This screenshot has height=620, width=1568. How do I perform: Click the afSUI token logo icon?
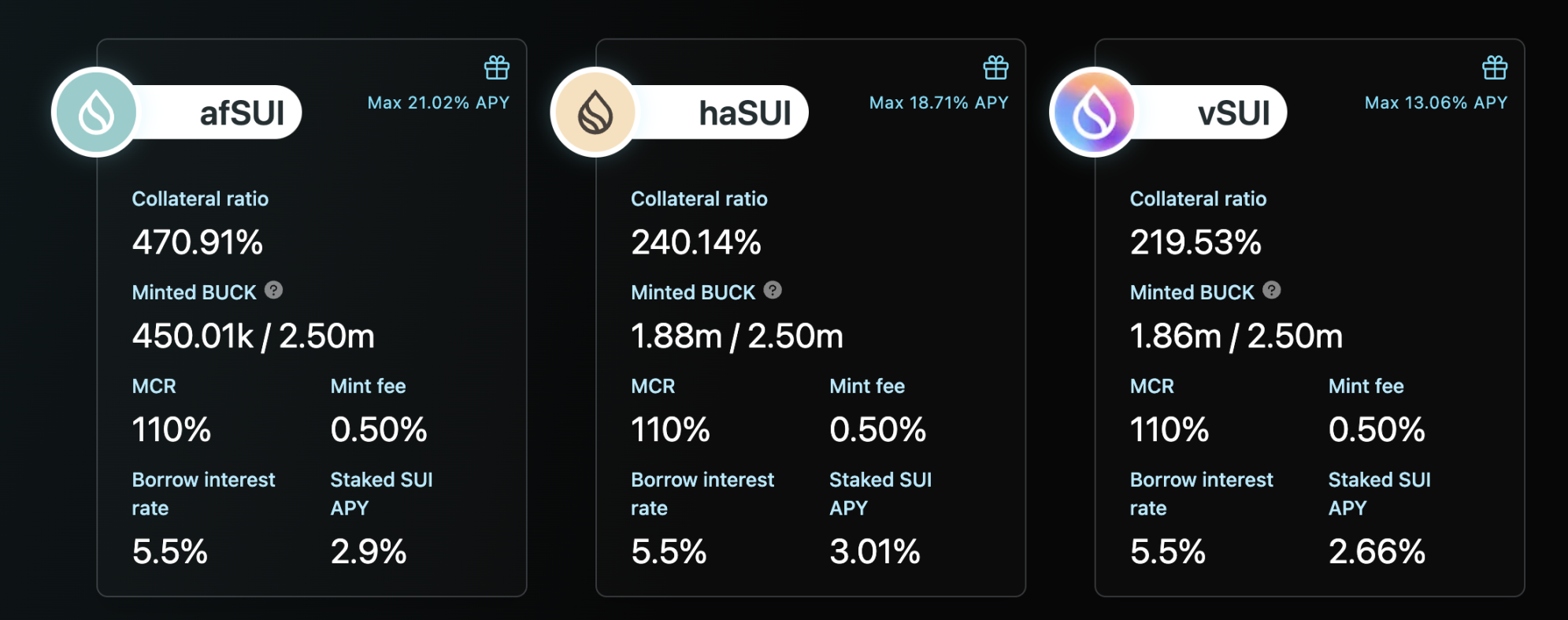tap(96, 113)
